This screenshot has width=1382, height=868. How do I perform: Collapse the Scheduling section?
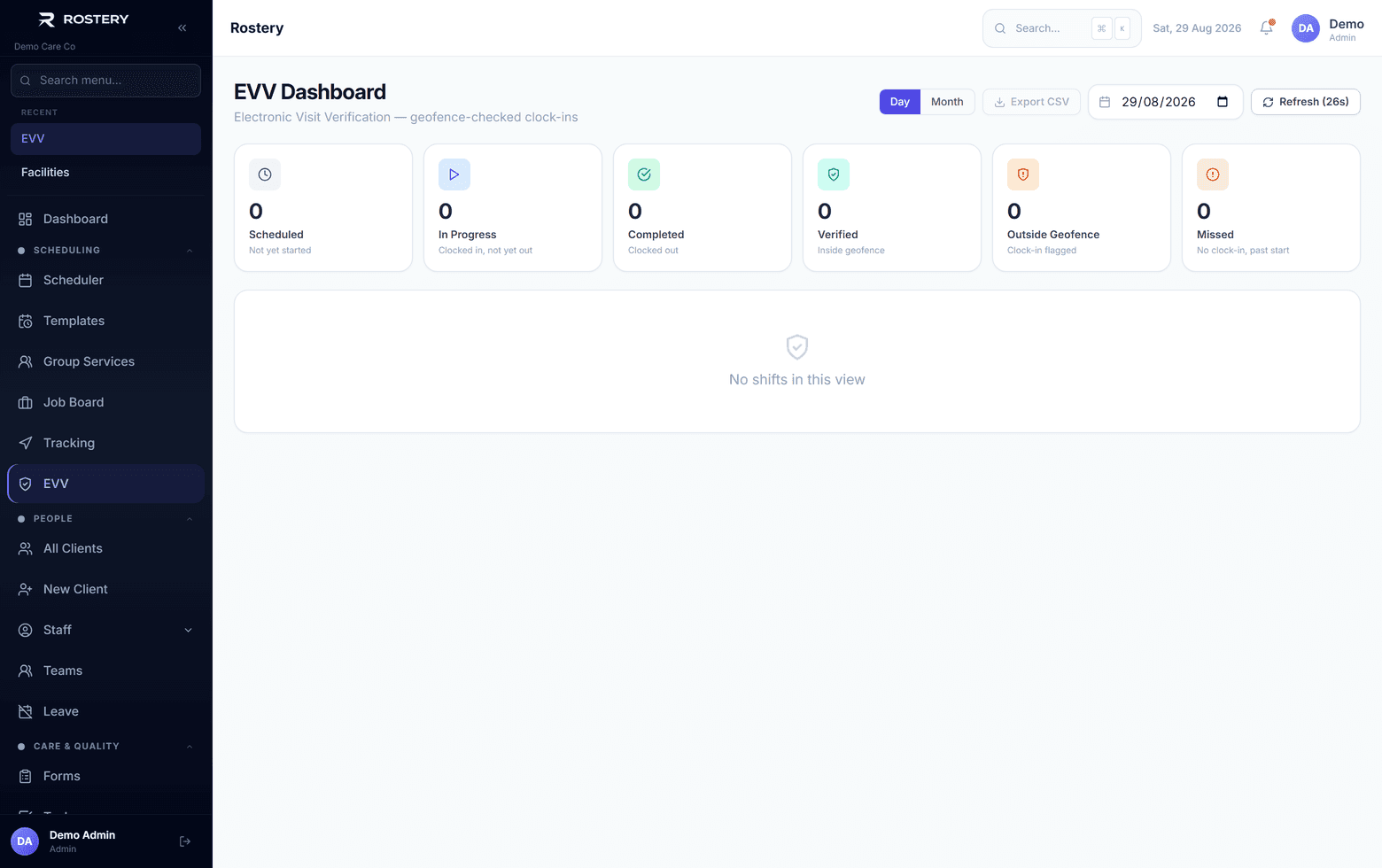pyautogui.click(x=190, y=251)
